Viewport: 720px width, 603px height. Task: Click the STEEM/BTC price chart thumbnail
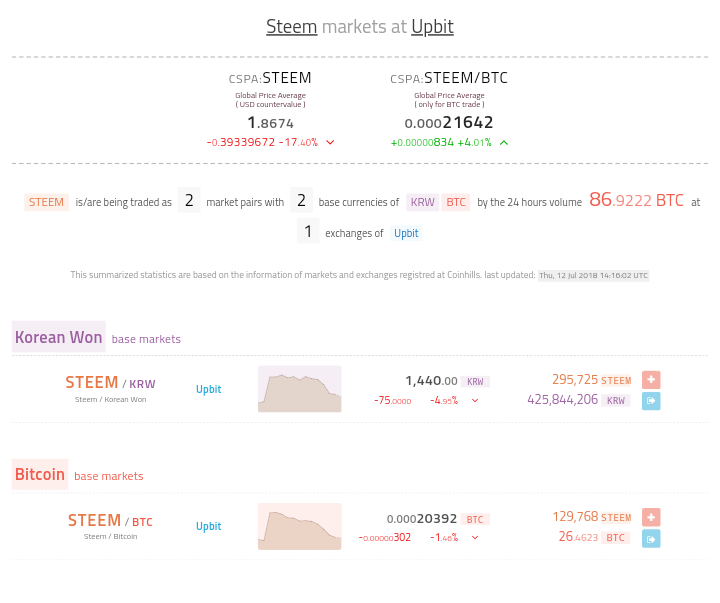click(x=299, y=526)
